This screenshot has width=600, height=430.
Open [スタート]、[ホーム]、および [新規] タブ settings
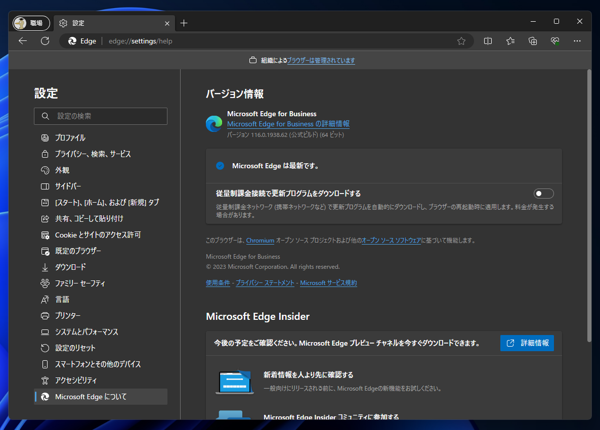coord(101,202)
